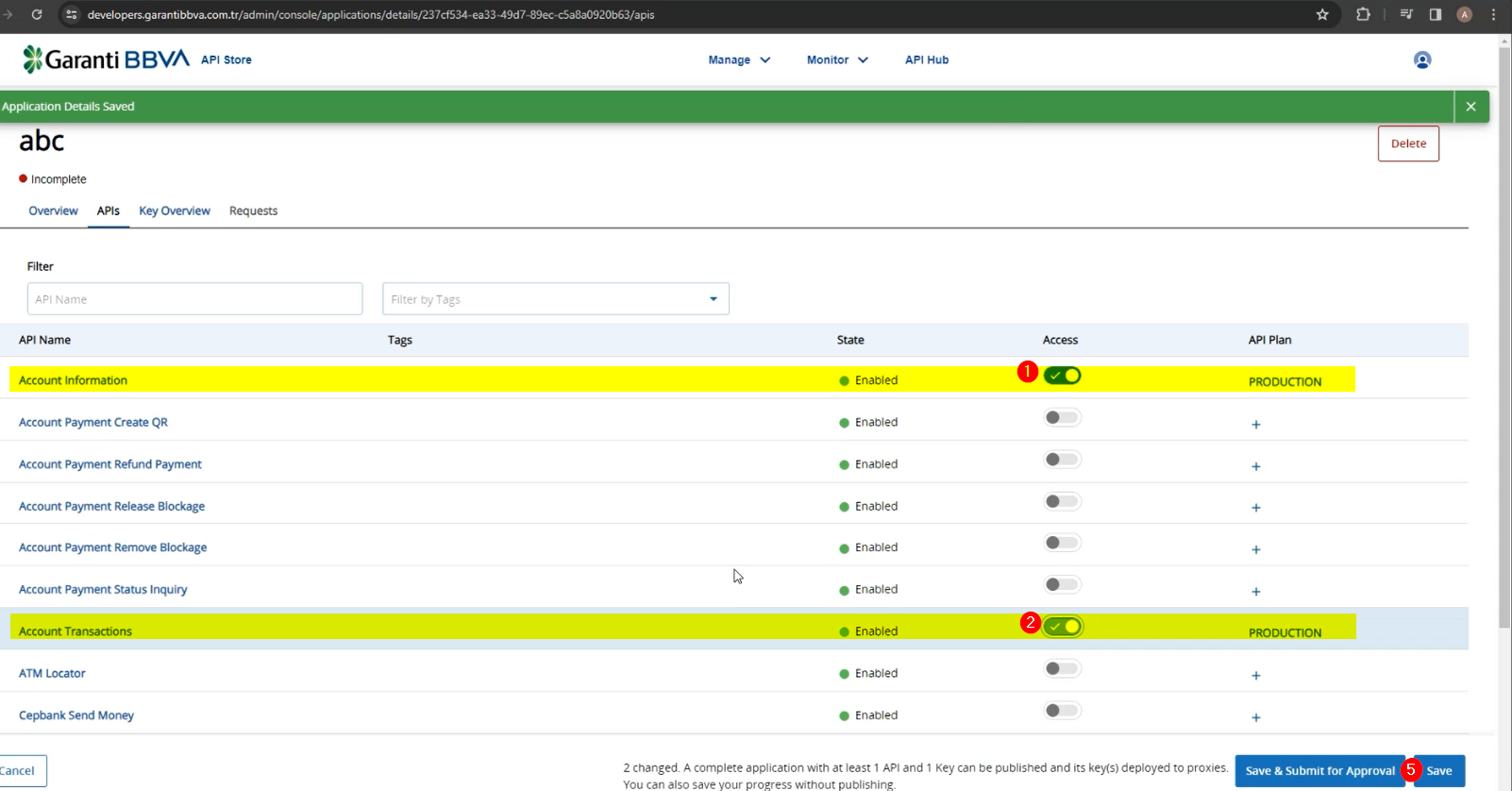Image resolution: width=1512 pixels, height=791 pixels.
Task: Click the Access column header
Action: click(1060, 340)
